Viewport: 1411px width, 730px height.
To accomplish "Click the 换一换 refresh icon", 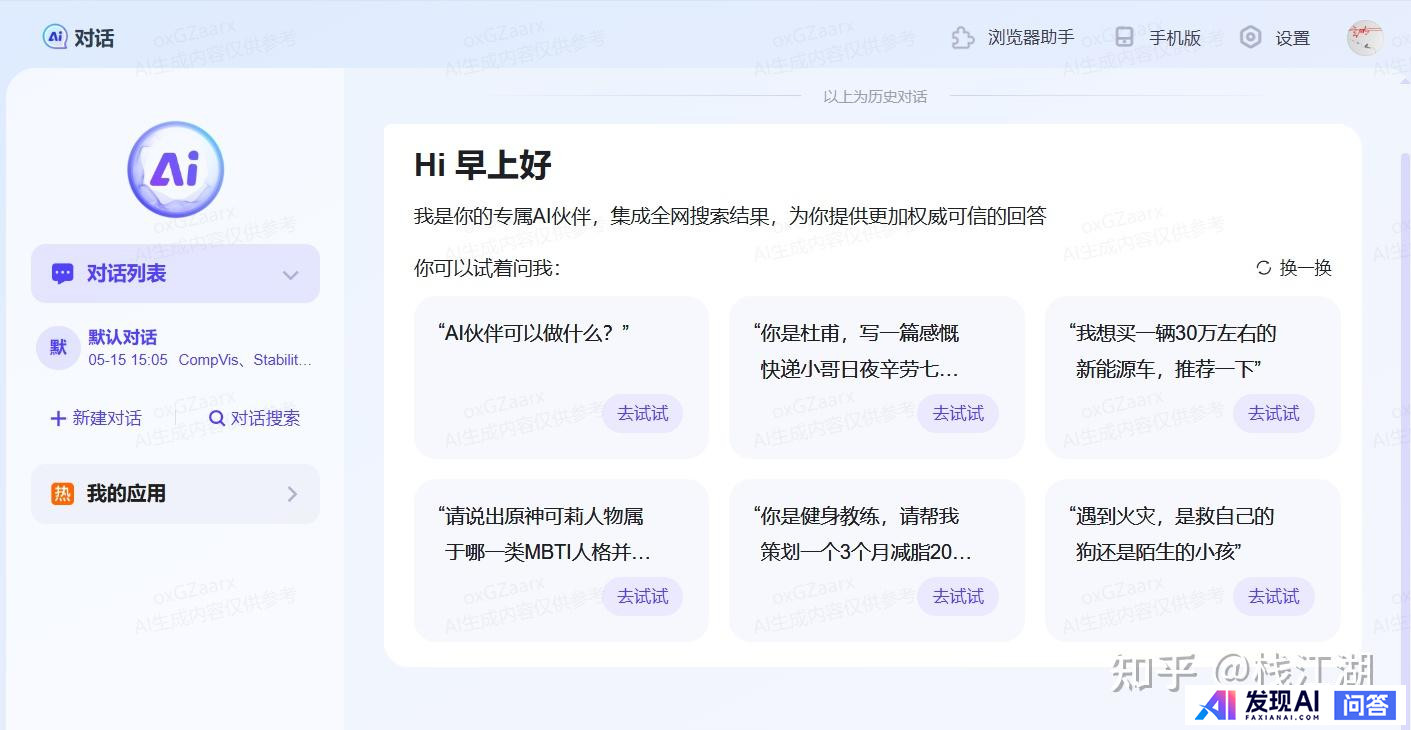I will pos(1263,268).
